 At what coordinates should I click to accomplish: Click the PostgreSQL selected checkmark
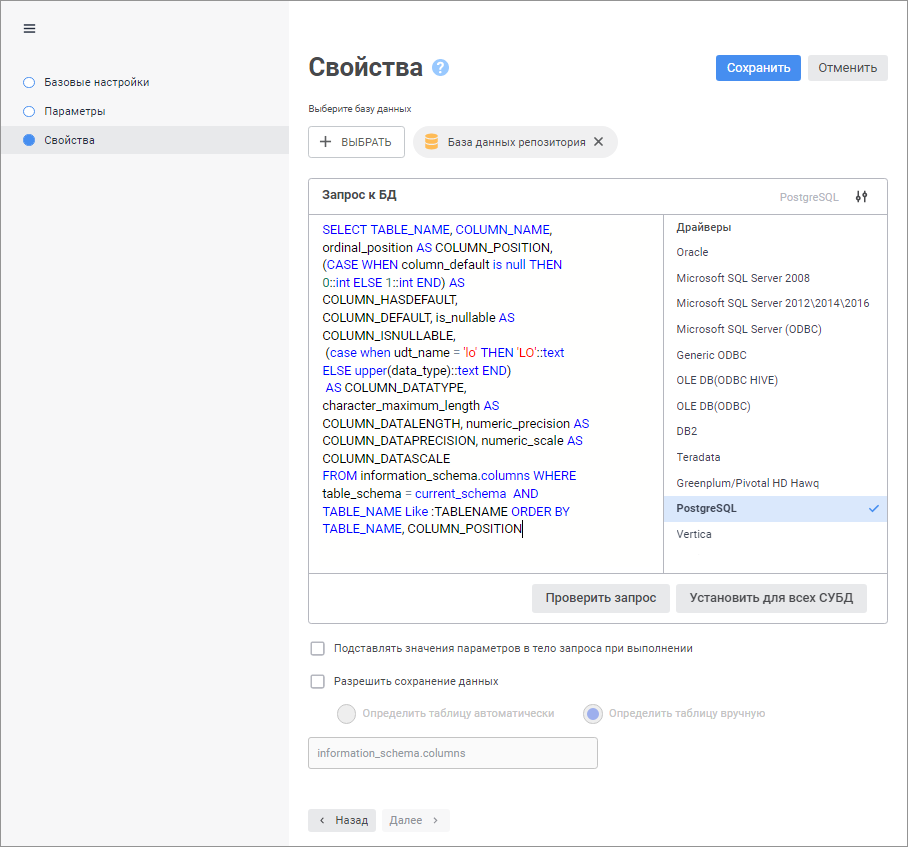point(874,509)
